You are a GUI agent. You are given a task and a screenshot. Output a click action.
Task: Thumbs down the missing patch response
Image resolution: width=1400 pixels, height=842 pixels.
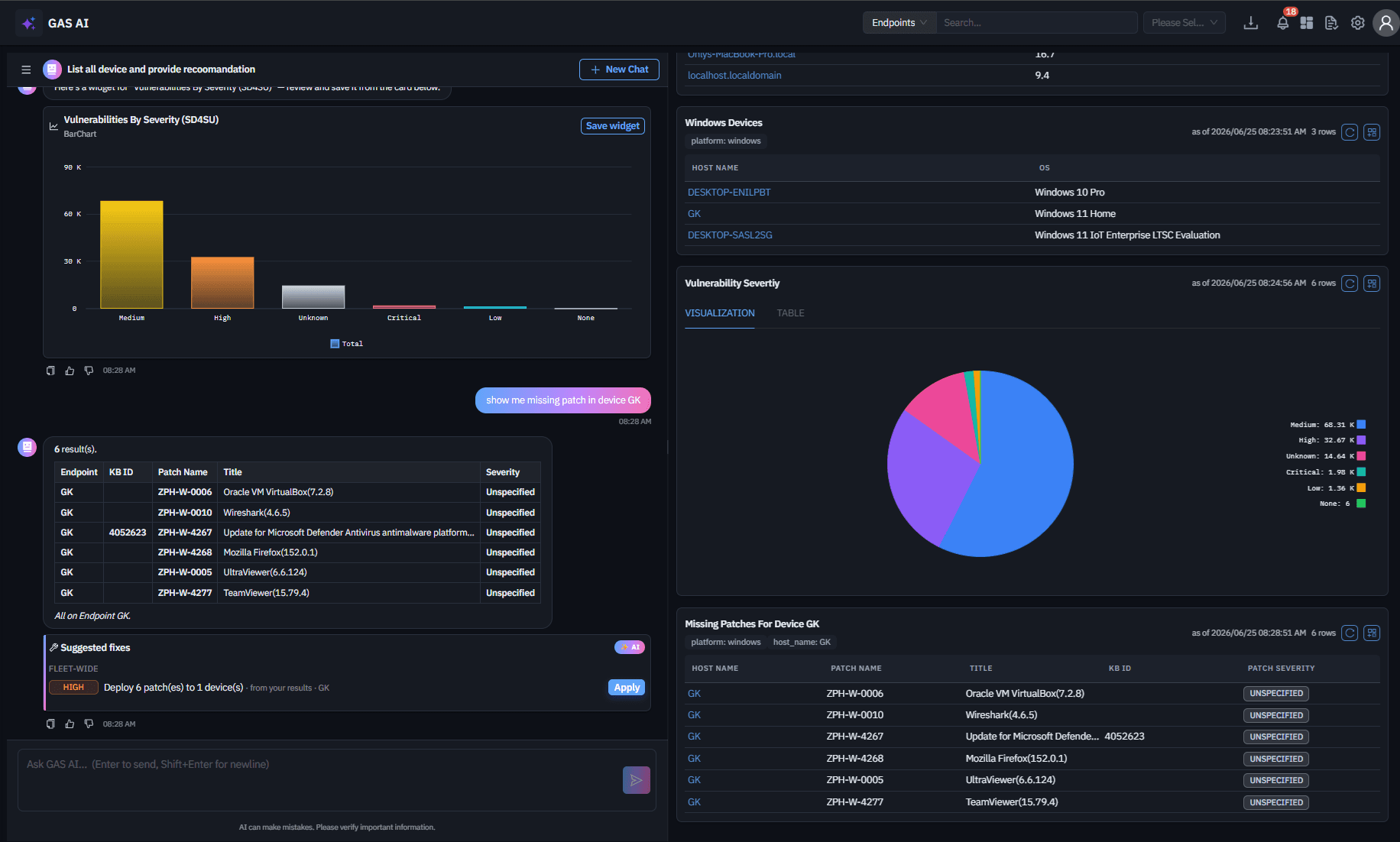pyautogui.click(x=89, y=724)
